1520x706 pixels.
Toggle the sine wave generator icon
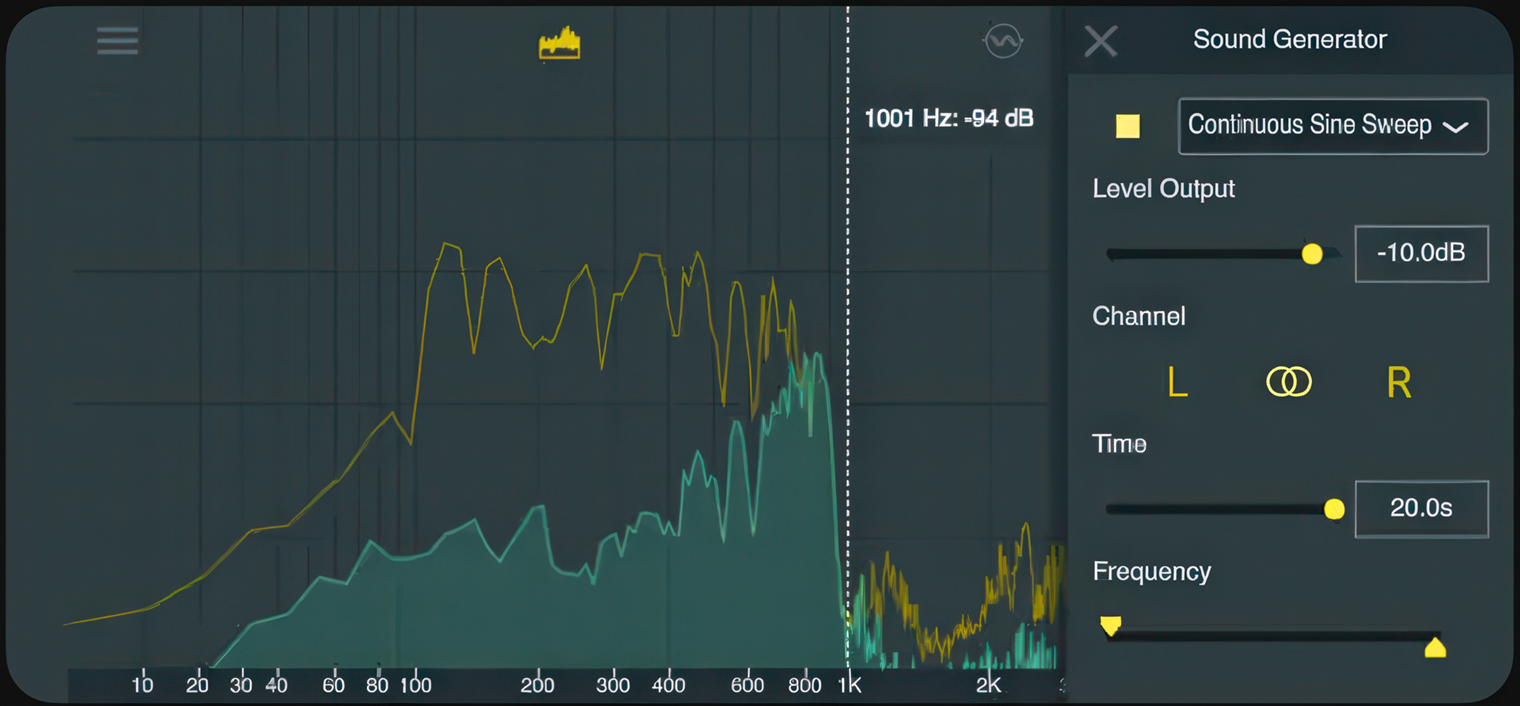[x=1002, y=41]
